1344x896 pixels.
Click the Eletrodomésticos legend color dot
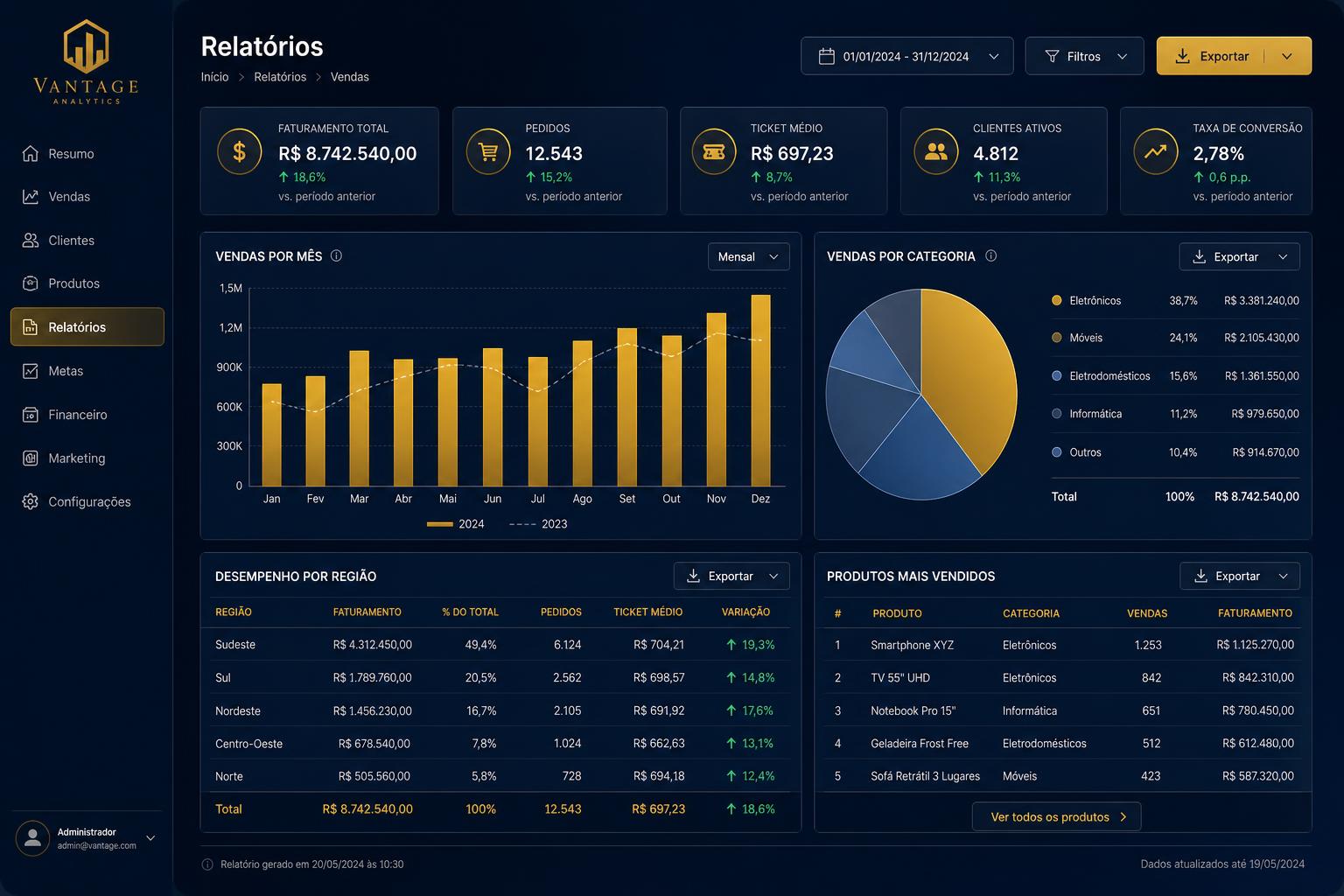(x=1056, y=376)
